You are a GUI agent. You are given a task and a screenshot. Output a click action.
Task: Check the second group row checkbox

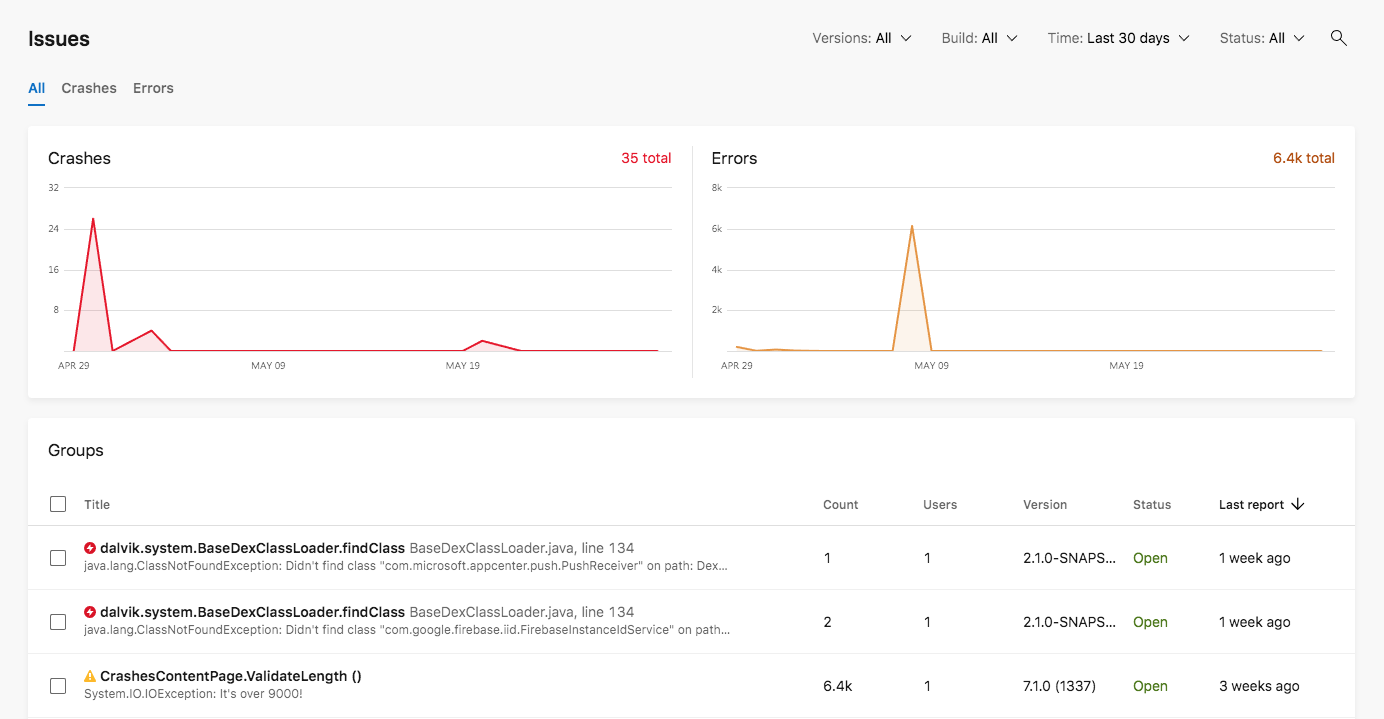click(x=58, y=622)
